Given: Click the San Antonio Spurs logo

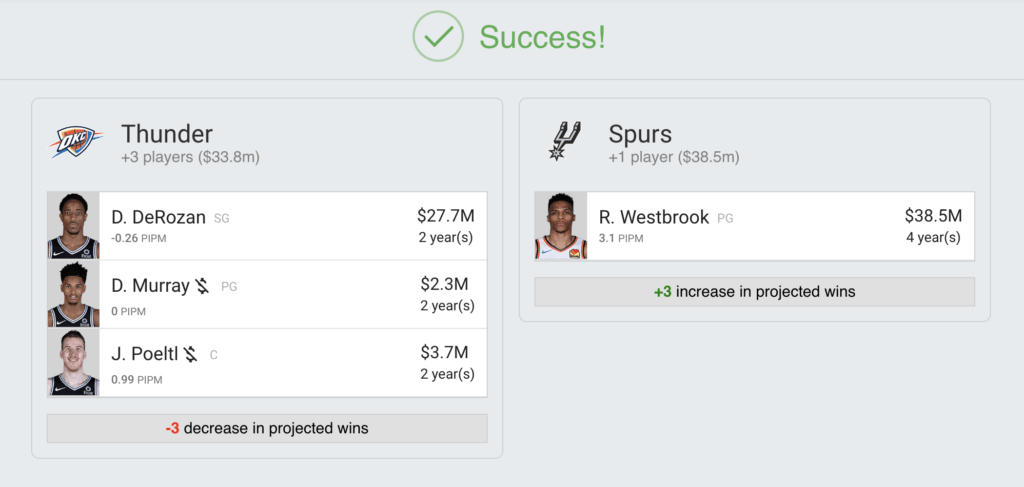Looking at the screenshot, I should click(564, 141).
